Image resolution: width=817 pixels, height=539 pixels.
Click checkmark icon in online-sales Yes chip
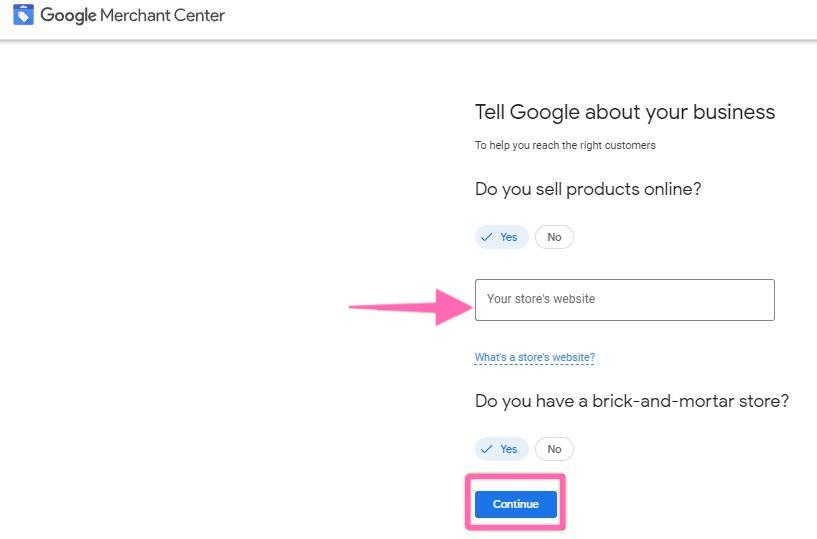click(x=487, y=237)
